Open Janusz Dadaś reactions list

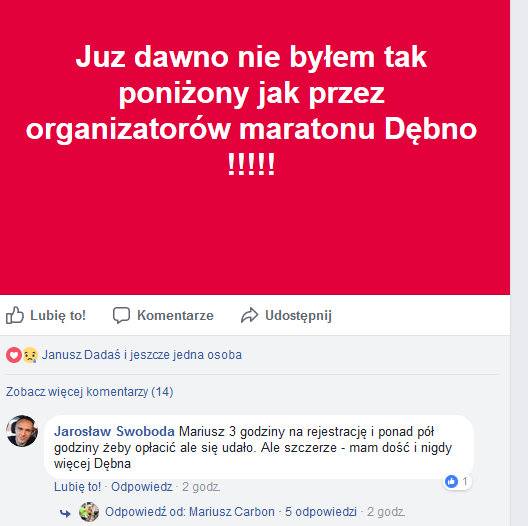tap(141, 355)
